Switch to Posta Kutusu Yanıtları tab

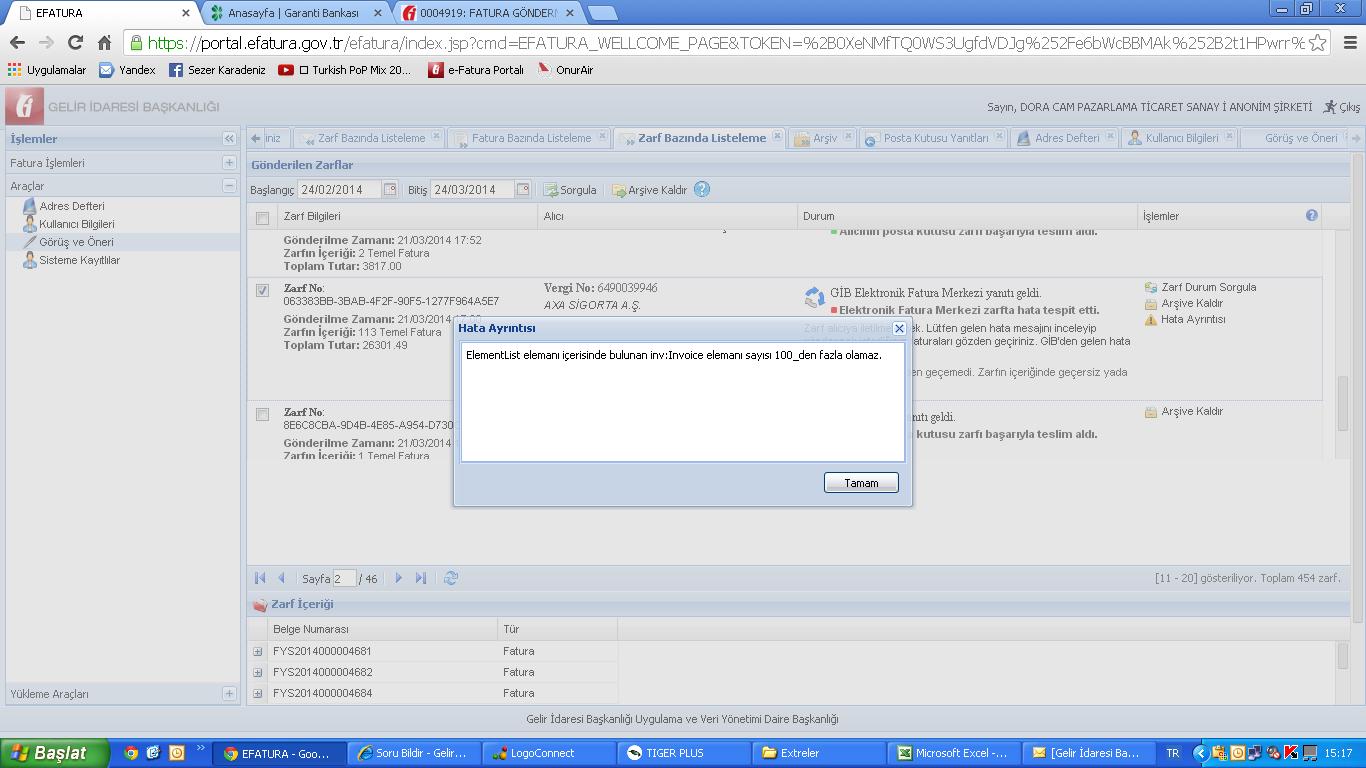(x=935, y=138)
